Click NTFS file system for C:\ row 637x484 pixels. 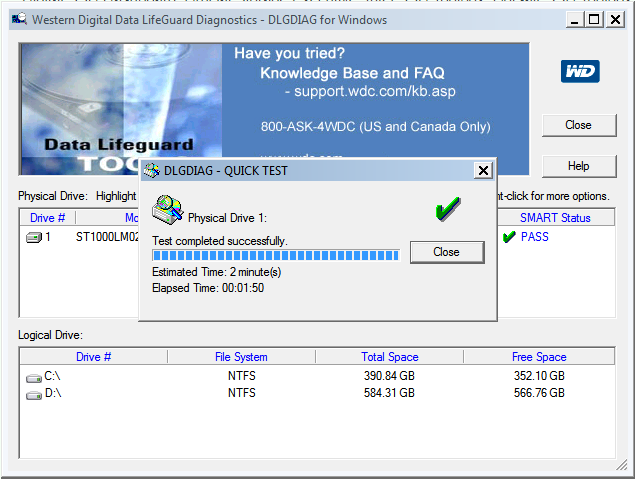[242, 376]
